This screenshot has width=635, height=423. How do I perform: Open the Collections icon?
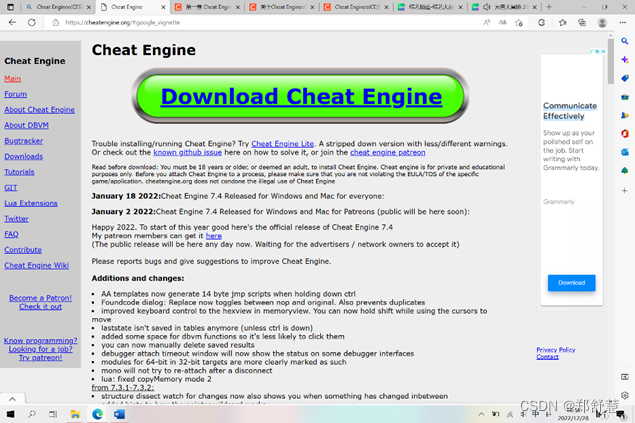[x=582, y=23]
